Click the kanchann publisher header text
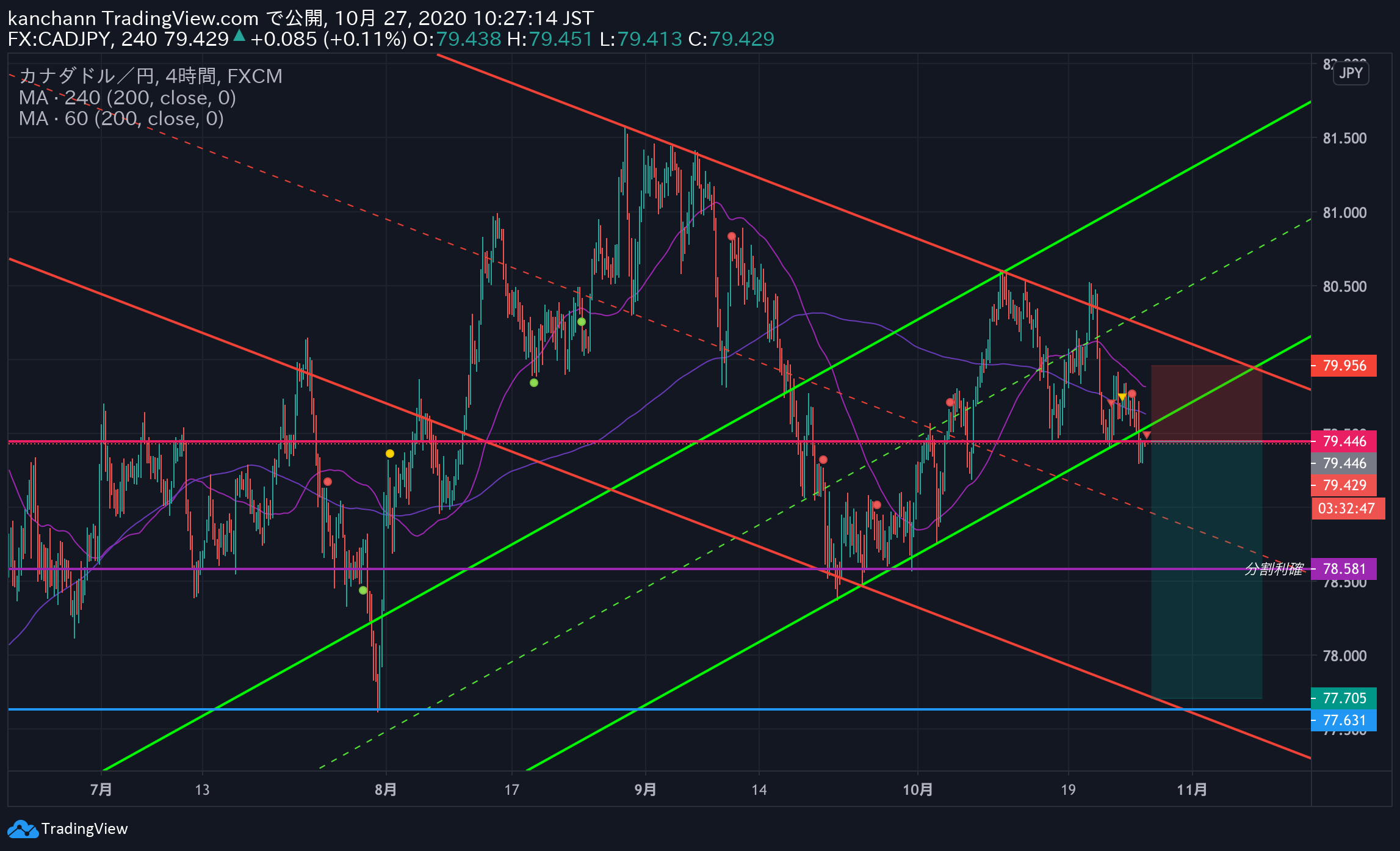Image resolution: width=1400 pixels, height=851 pixels. (x=52, y=19)
